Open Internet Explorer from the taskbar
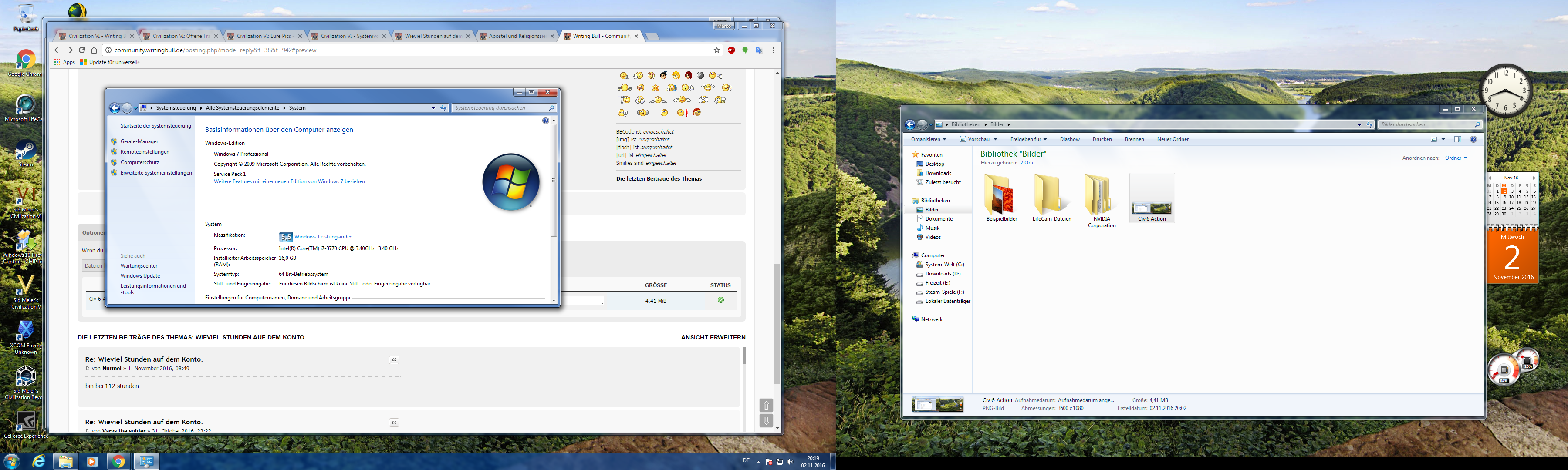This screenshot has height=470, width=1568. [39, 461]
